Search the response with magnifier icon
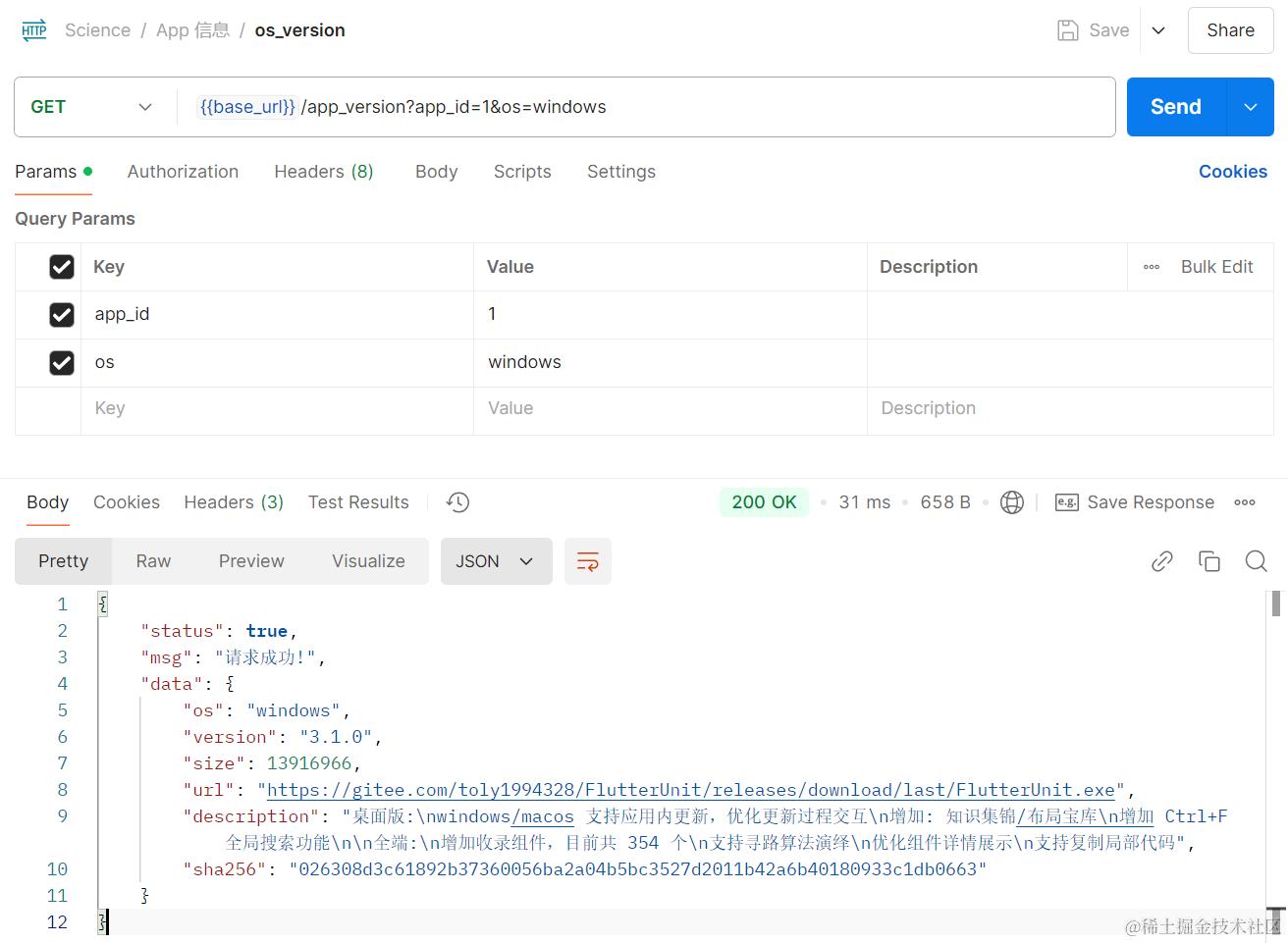The height and width of the screenshot is (943, 1288). [1257, 561]
